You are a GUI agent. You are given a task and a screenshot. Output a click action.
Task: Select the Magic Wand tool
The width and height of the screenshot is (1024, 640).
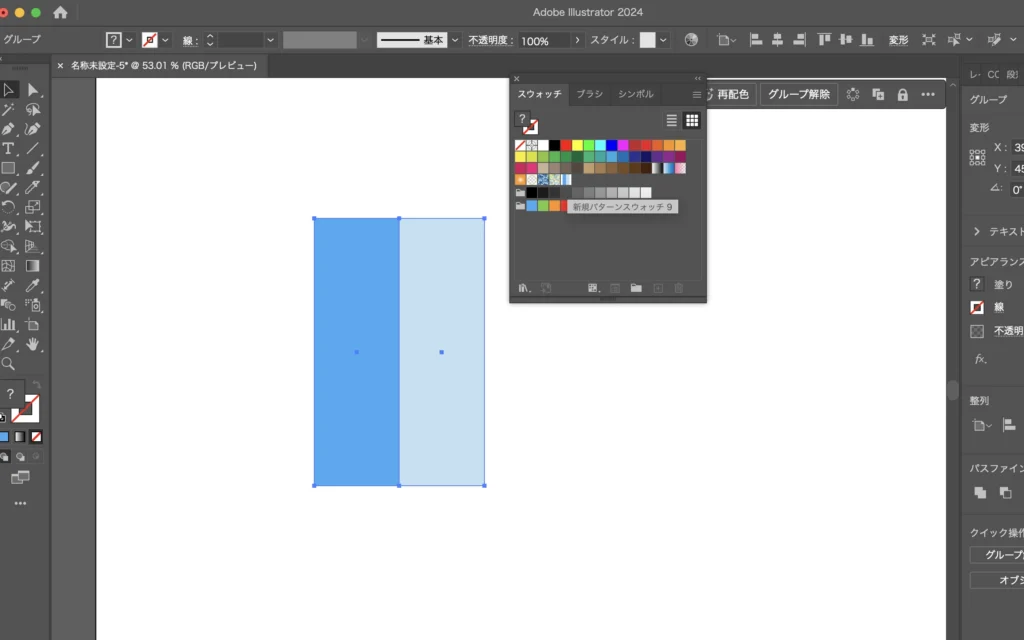[8, 110]
